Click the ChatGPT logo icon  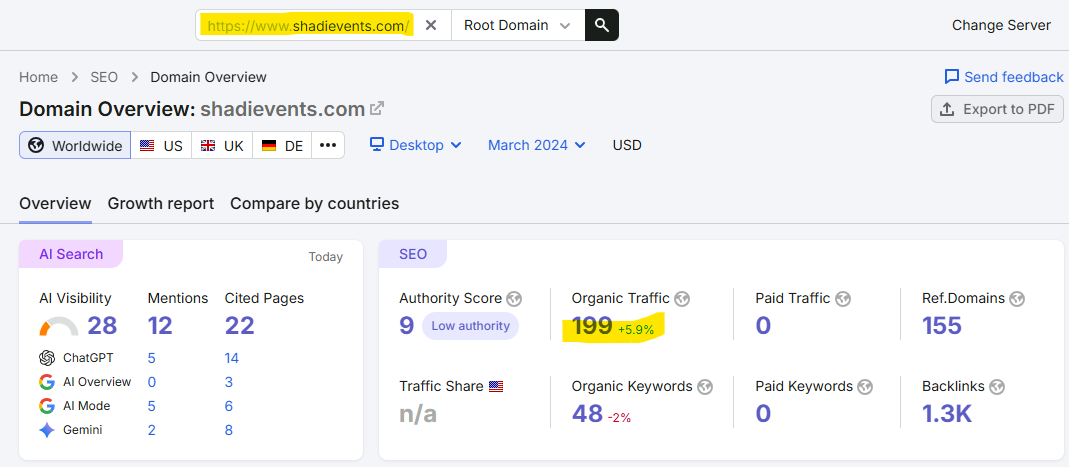[x=47, y=358]
